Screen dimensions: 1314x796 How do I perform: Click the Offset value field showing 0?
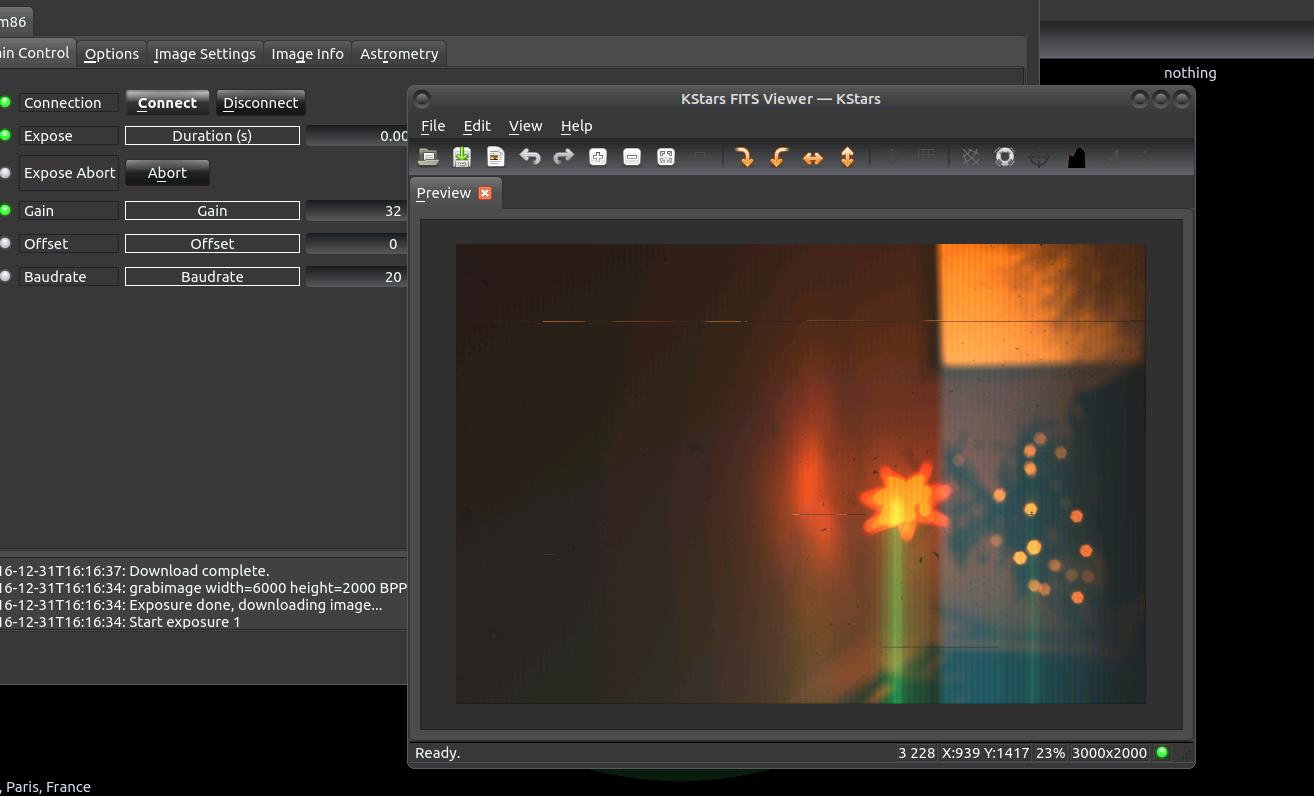[357, 244]
